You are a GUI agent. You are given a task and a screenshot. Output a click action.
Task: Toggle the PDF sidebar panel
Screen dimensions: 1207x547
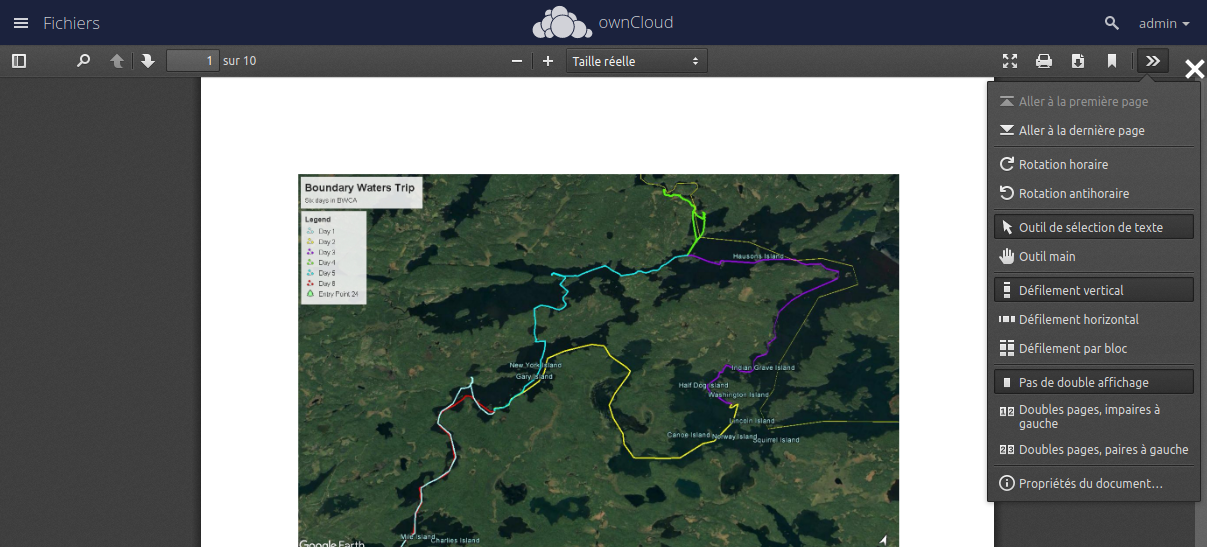pos(19,61)
